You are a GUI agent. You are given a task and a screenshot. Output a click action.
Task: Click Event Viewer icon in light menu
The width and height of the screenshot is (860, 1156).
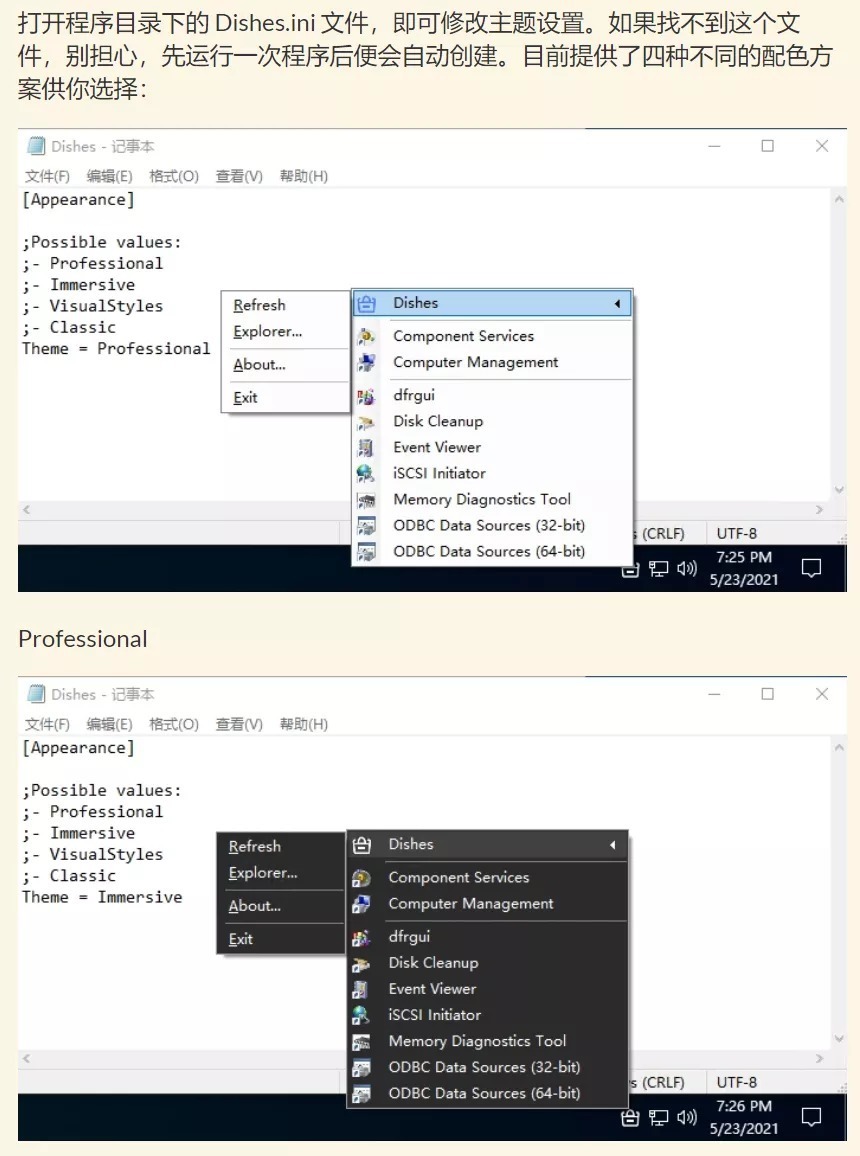[366, 448]
